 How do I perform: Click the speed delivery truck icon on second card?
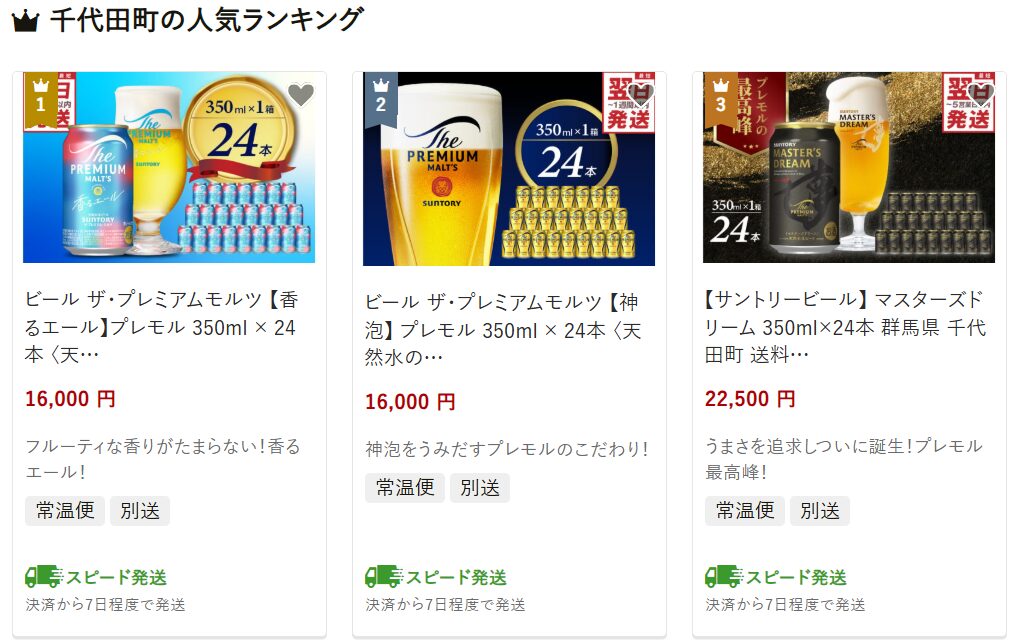383,577
